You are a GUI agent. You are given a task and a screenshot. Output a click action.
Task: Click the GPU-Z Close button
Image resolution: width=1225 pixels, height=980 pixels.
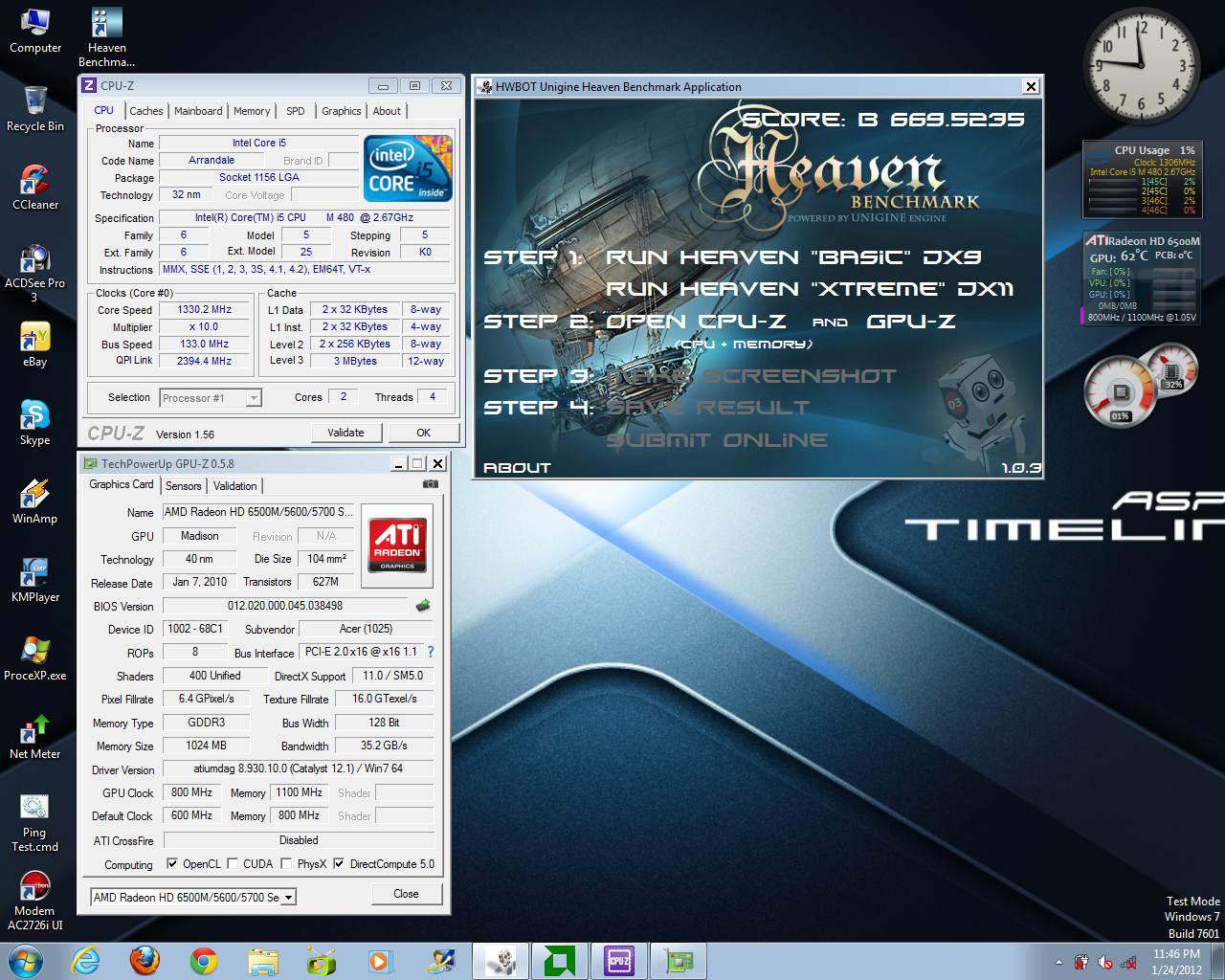tap(406, 894)
